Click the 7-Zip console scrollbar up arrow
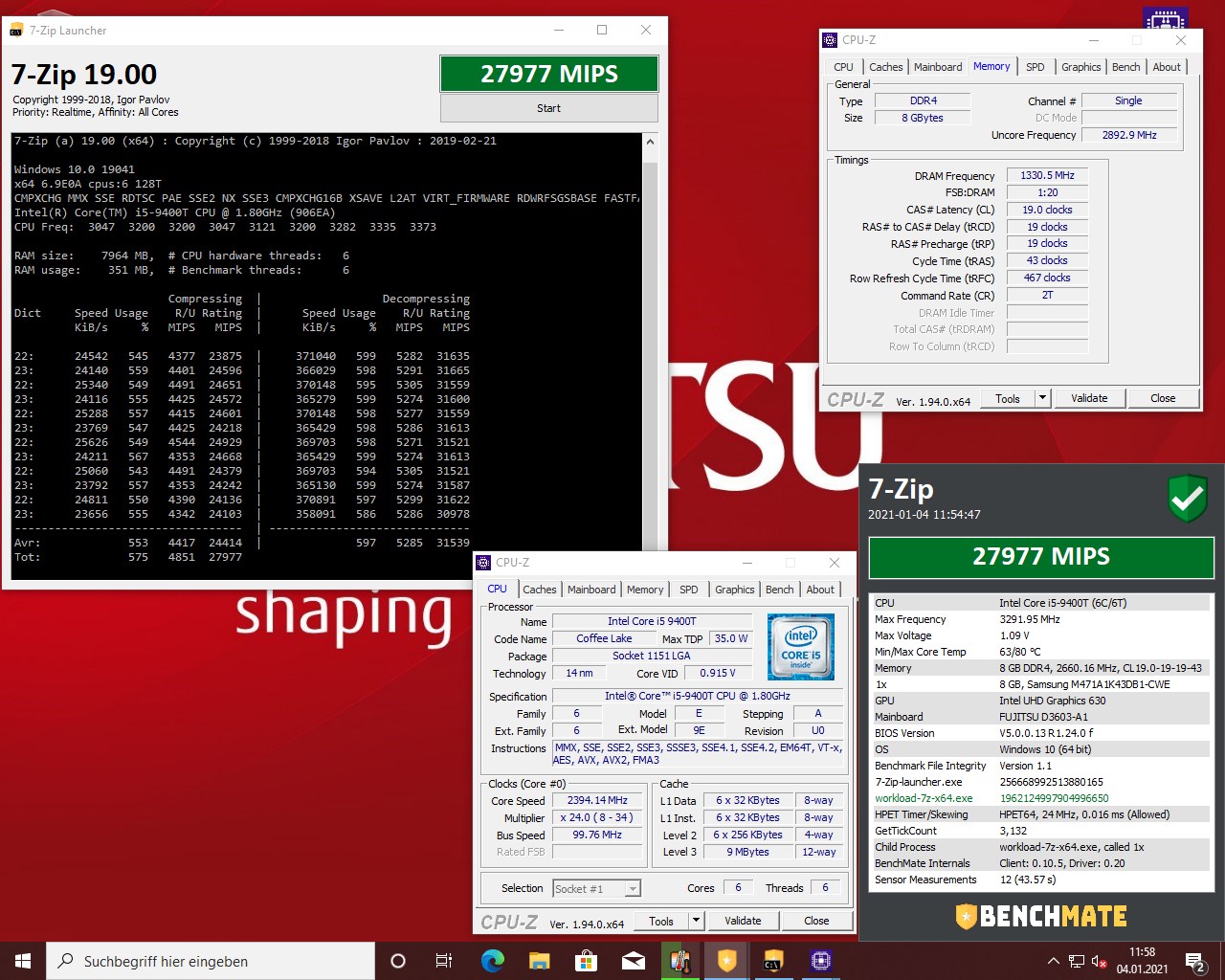1225x980 pixels. [651, 142]
